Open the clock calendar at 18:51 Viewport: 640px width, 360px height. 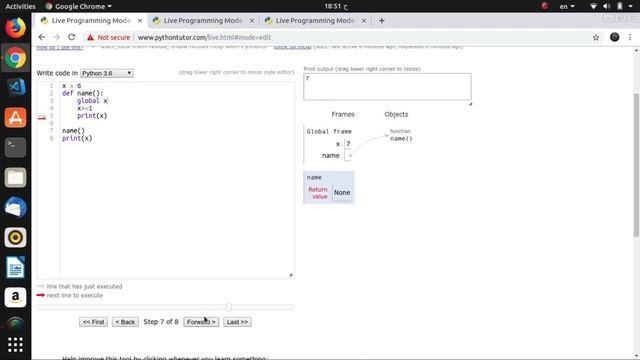click(x=336, y=6)
